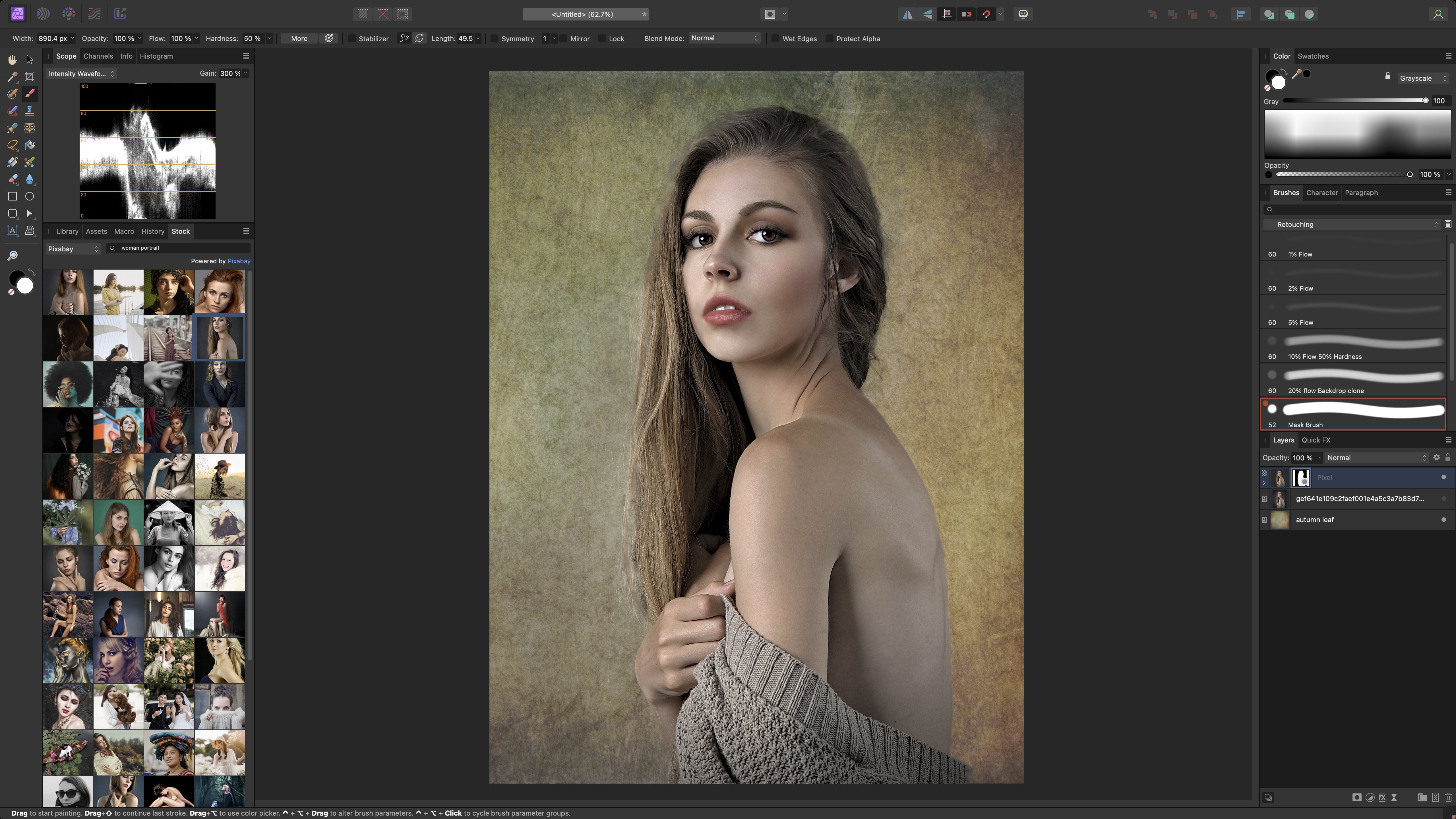Open layer effects FX
This screenshot has width=1456, height=819.
click(x=1382, y=797)
